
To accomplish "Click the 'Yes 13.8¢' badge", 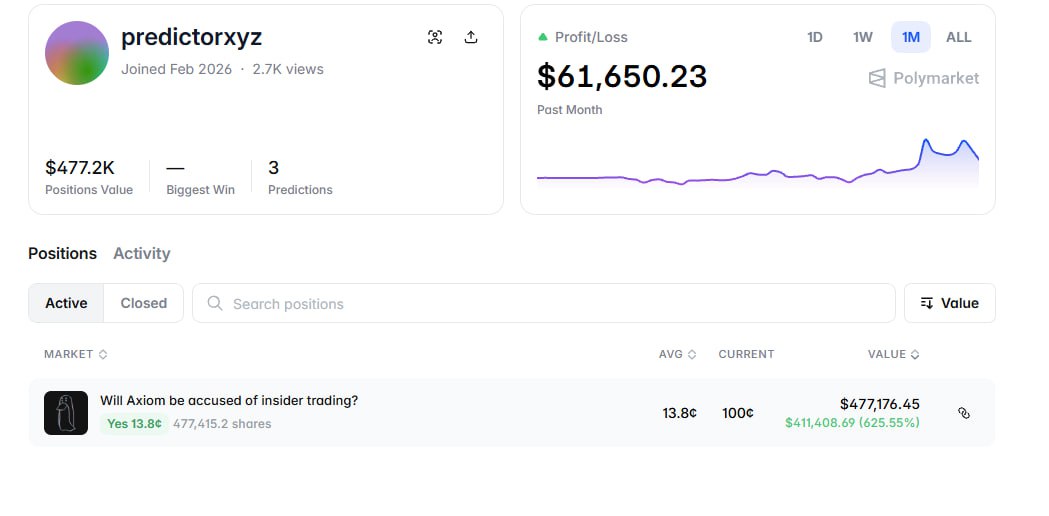I will (134, 424).
